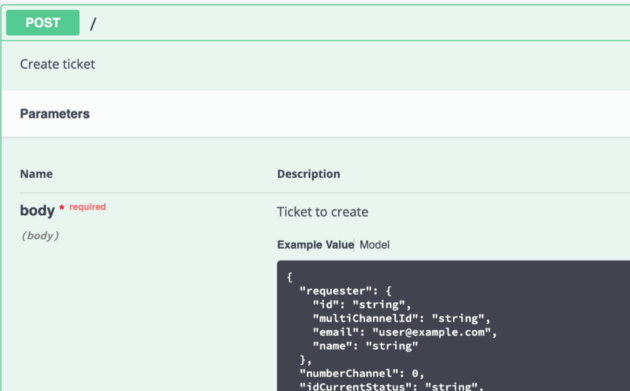Click the "id": "string" line
Screen dimensions: 630x391
tap(362, 305)
